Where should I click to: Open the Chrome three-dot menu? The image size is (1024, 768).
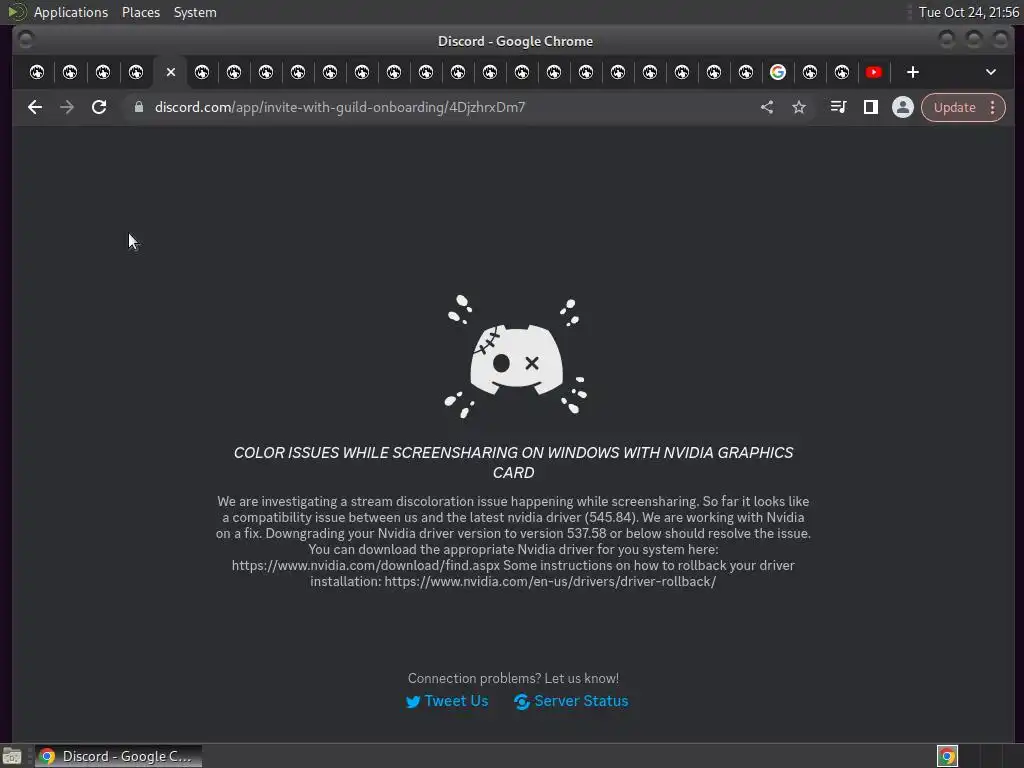pos(993,107)
